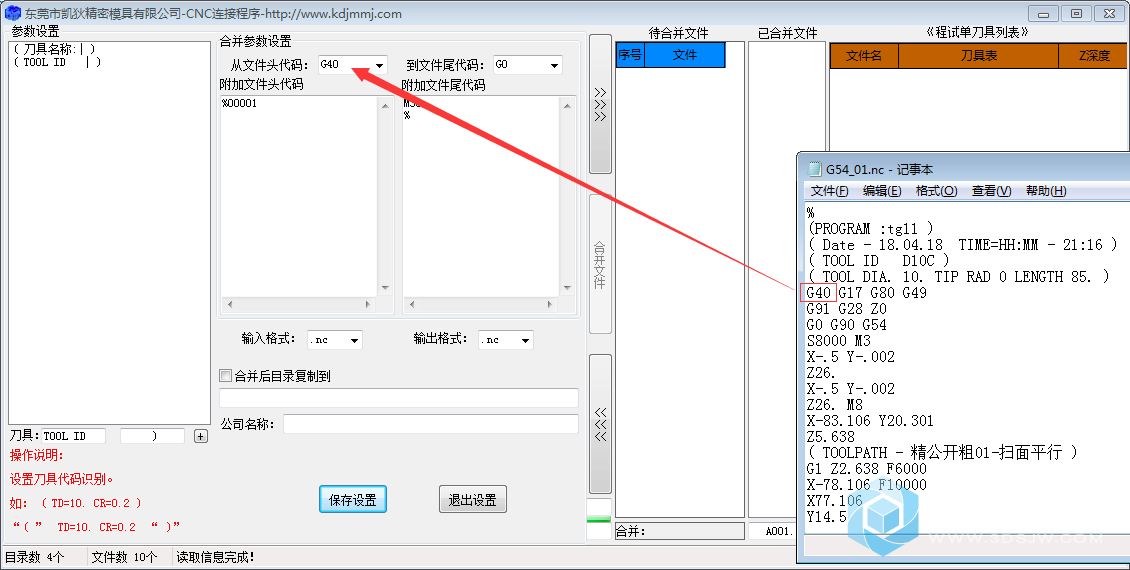Click scroll right arrow of 附加文件头代码 box
The height and width of the screenshot is (570, 1130).
click(x=368, y=305)
